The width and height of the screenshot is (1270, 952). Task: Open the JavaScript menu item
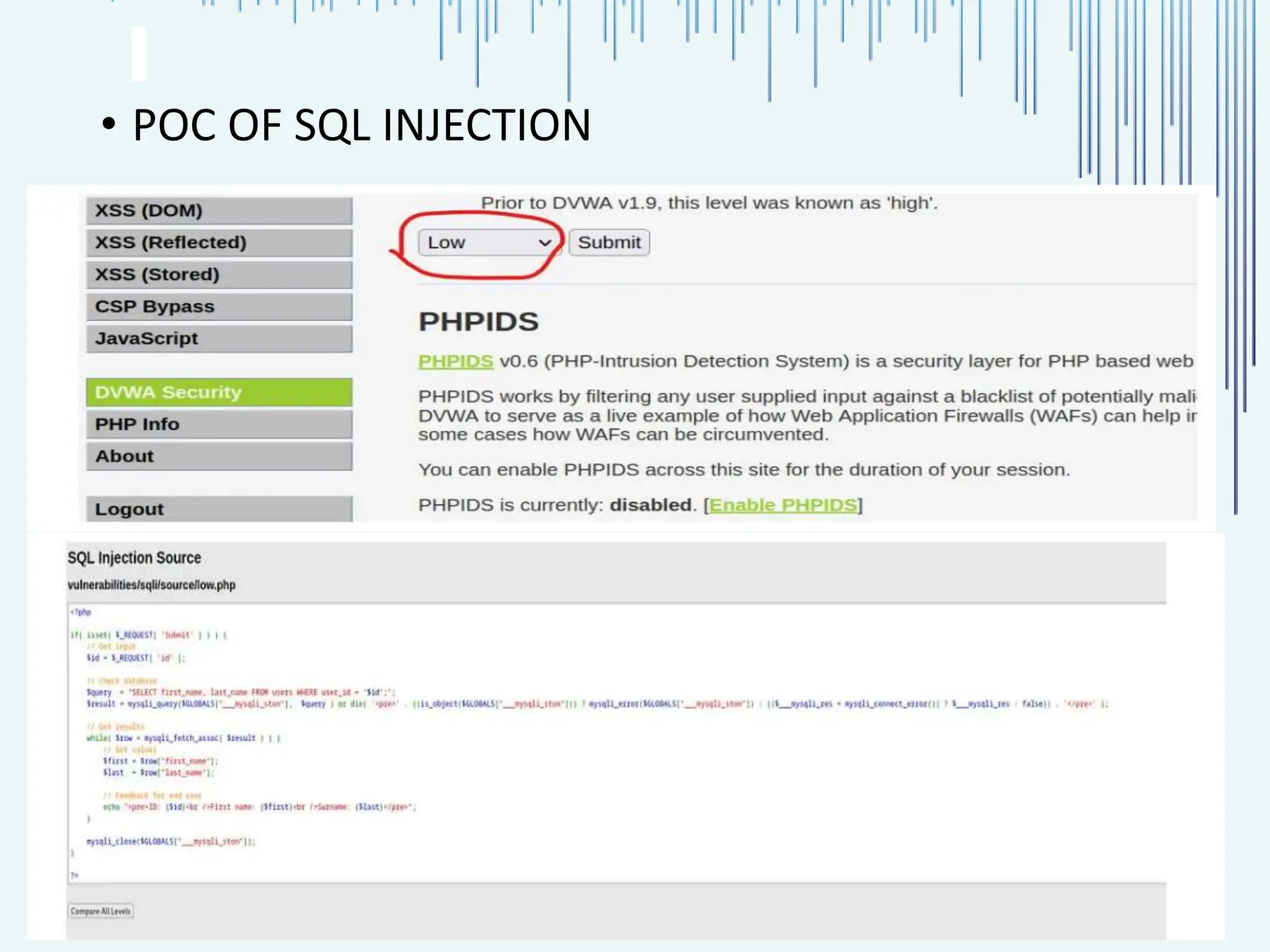220,338
